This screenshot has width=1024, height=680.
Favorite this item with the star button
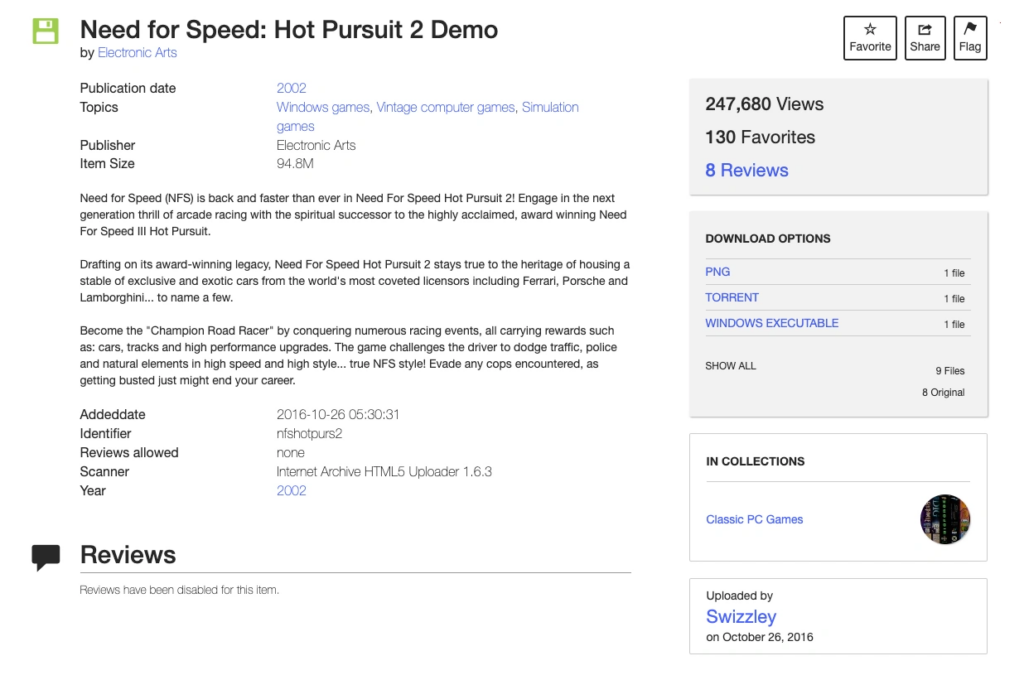(870, 38)
